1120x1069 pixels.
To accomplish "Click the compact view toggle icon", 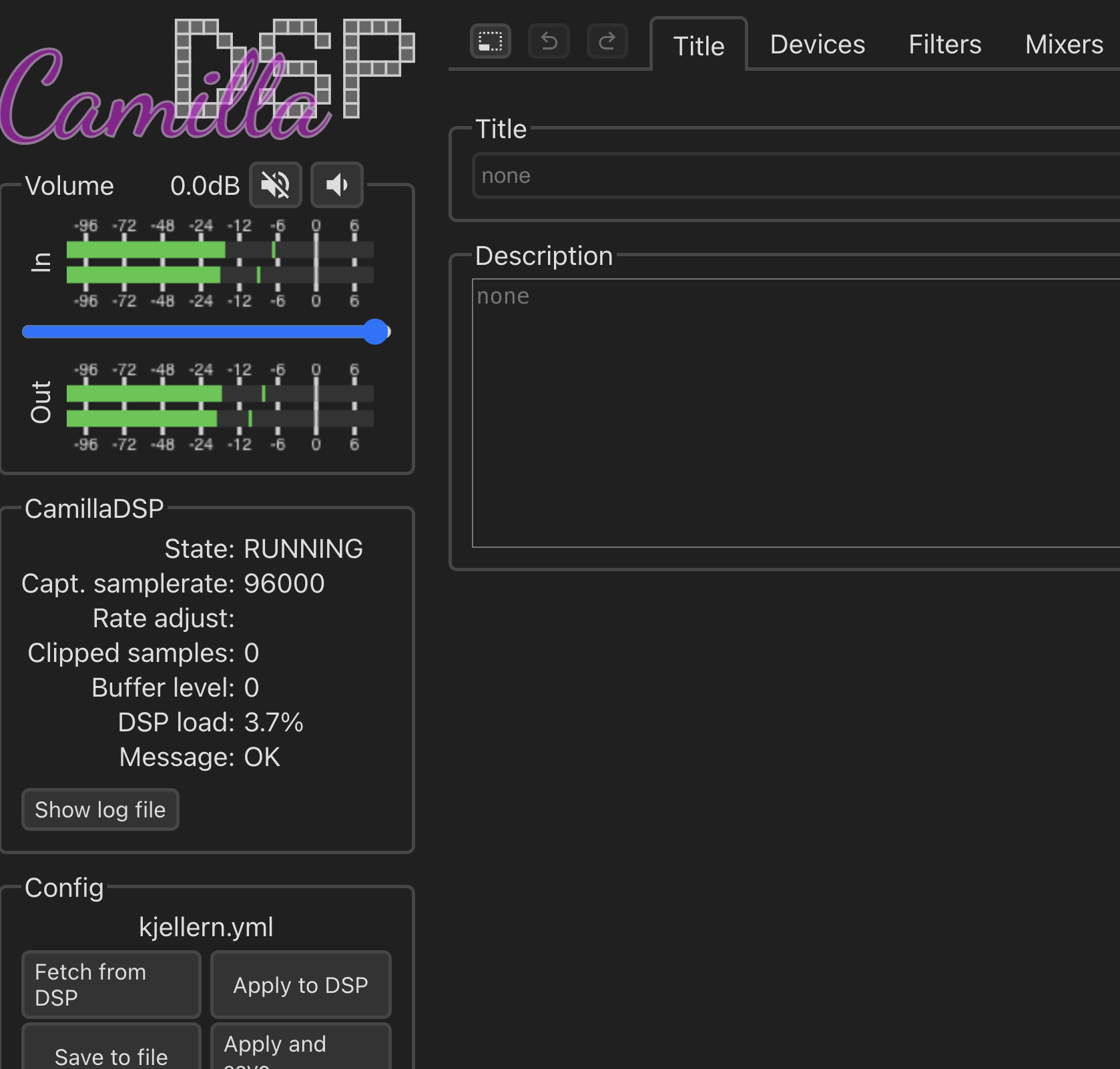I will point(491,41).
